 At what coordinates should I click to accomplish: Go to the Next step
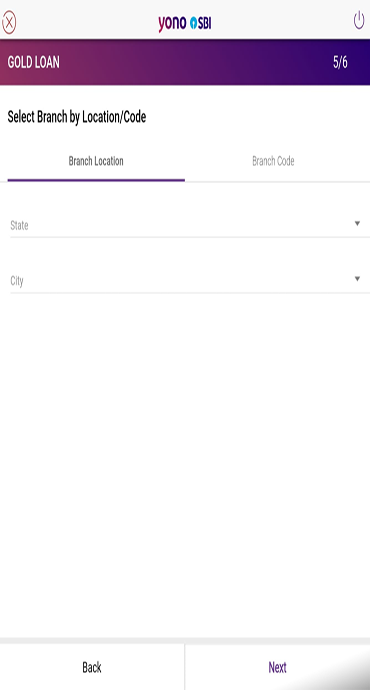point(278,668)
